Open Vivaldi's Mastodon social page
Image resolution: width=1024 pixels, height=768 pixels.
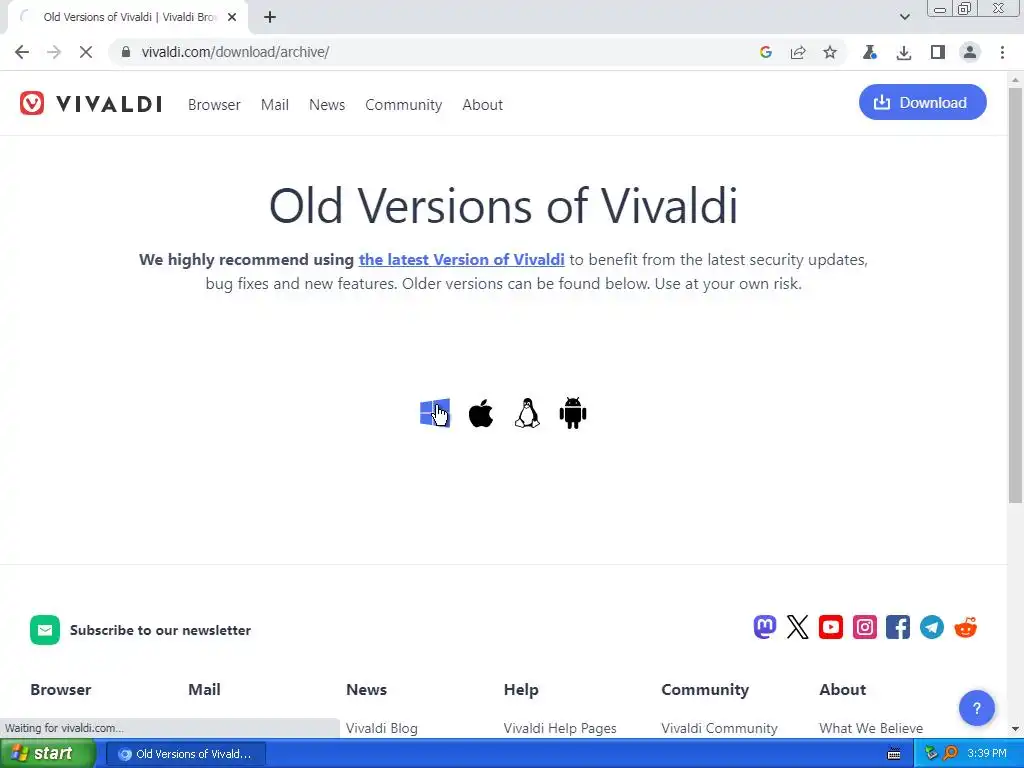765,628
